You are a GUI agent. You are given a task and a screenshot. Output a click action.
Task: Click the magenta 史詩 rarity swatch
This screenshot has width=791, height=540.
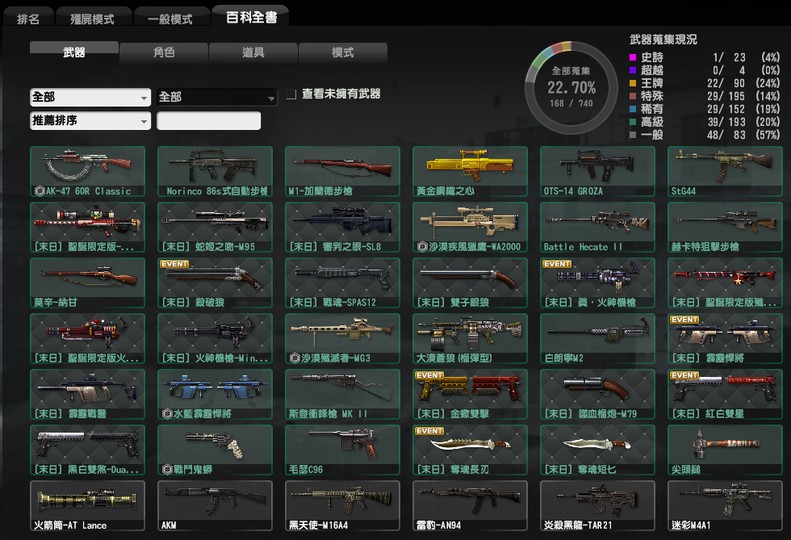point(633,58)
